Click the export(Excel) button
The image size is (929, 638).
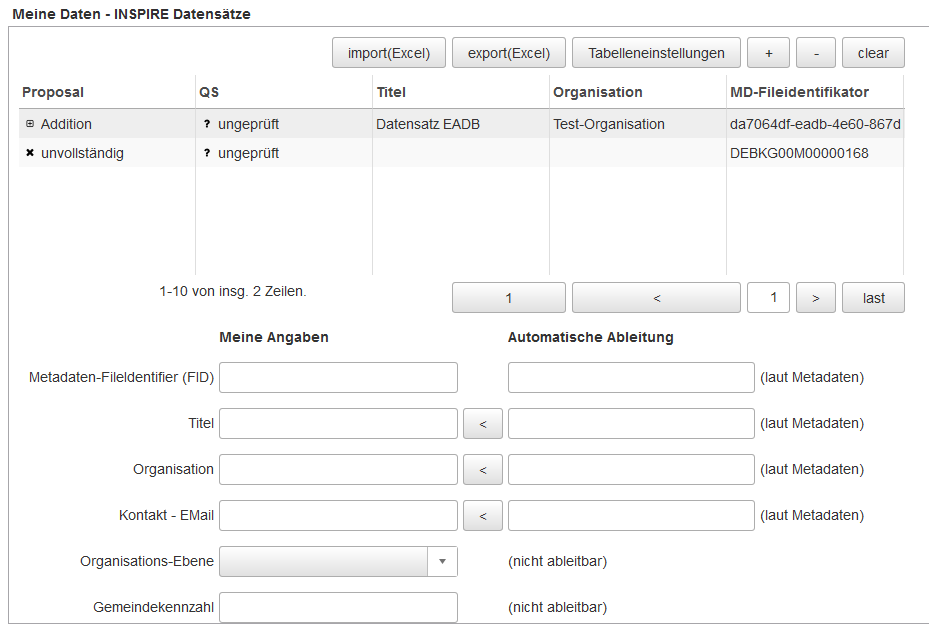pyautogui.click(x=509, y=53)
